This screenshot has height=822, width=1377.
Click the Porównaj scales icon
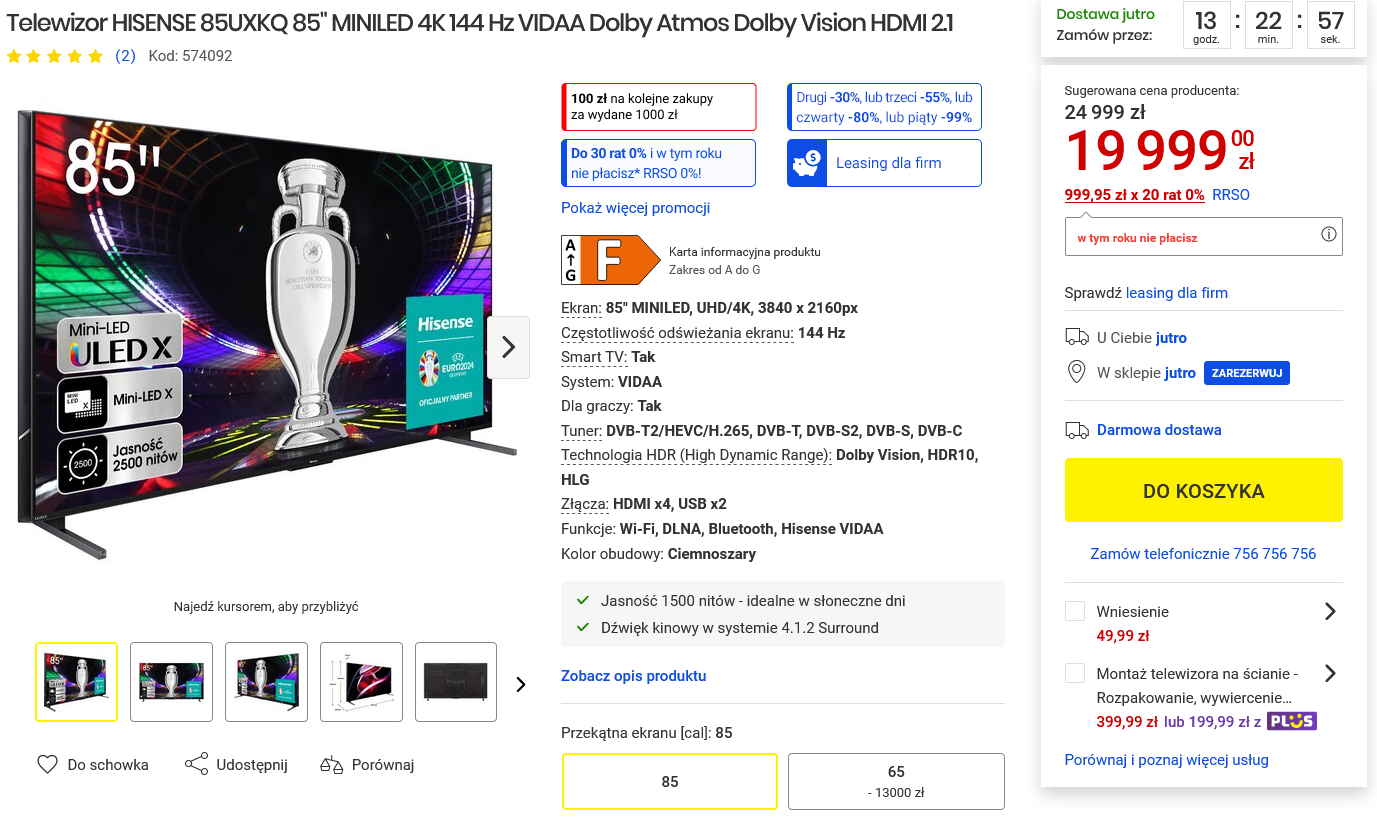(x=331, y=765)
